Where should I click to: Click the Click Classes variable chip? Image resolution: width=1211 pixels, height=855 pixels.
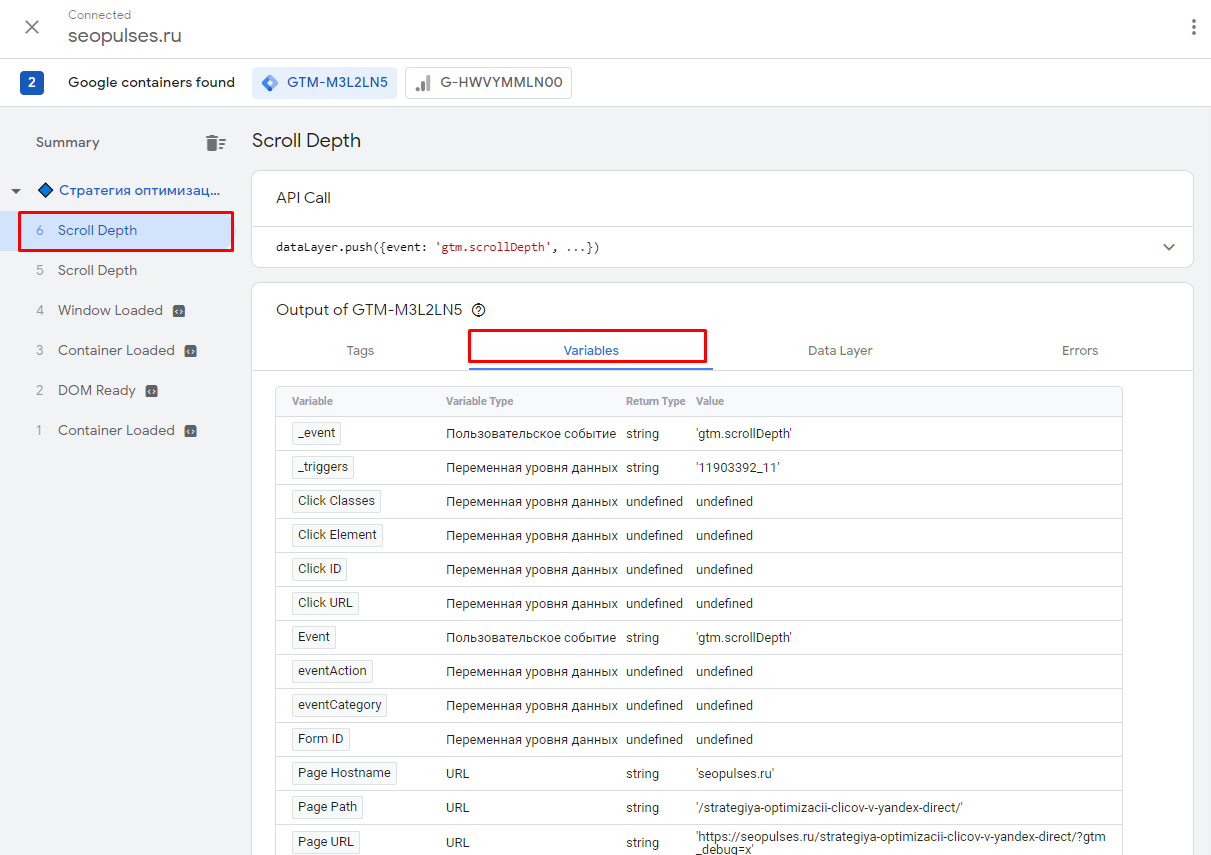pos(336,501)
